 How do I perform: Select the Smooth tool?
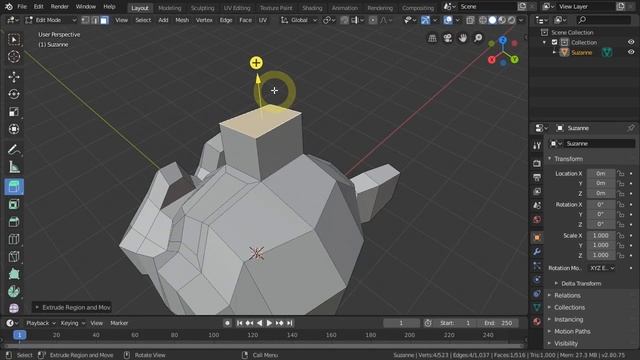(x=14, y=308)
